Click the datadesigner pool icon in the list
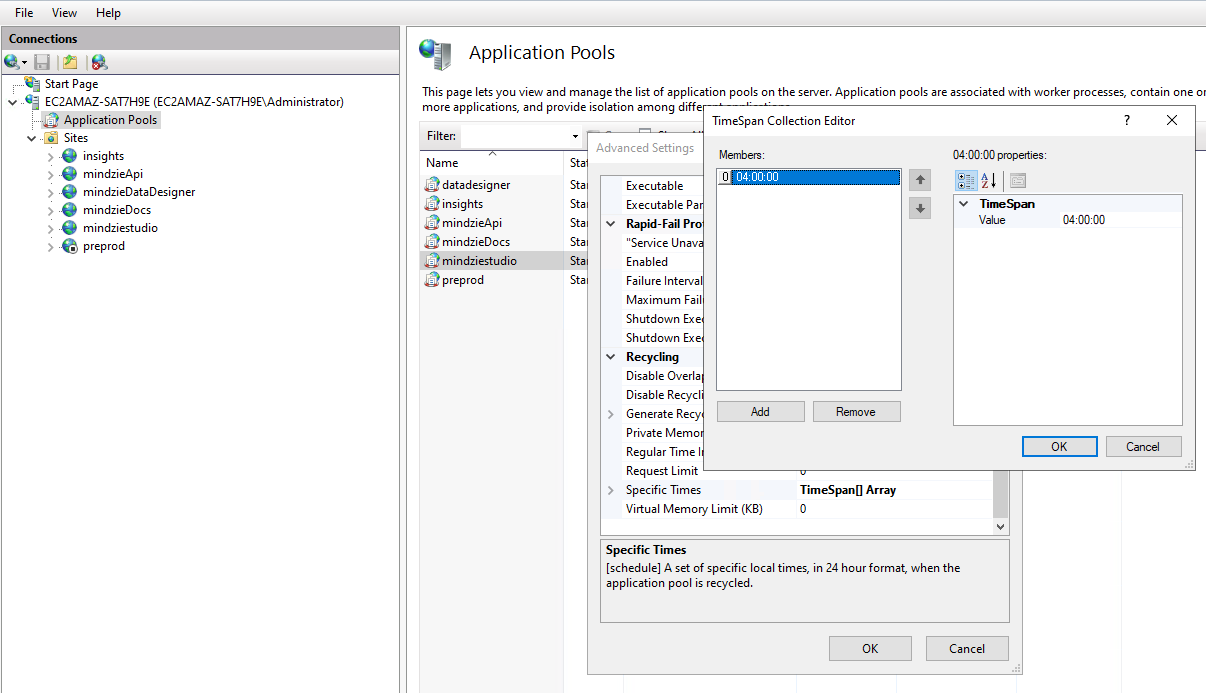Screen dimensions: 1206x693 [x=432, y=185]
